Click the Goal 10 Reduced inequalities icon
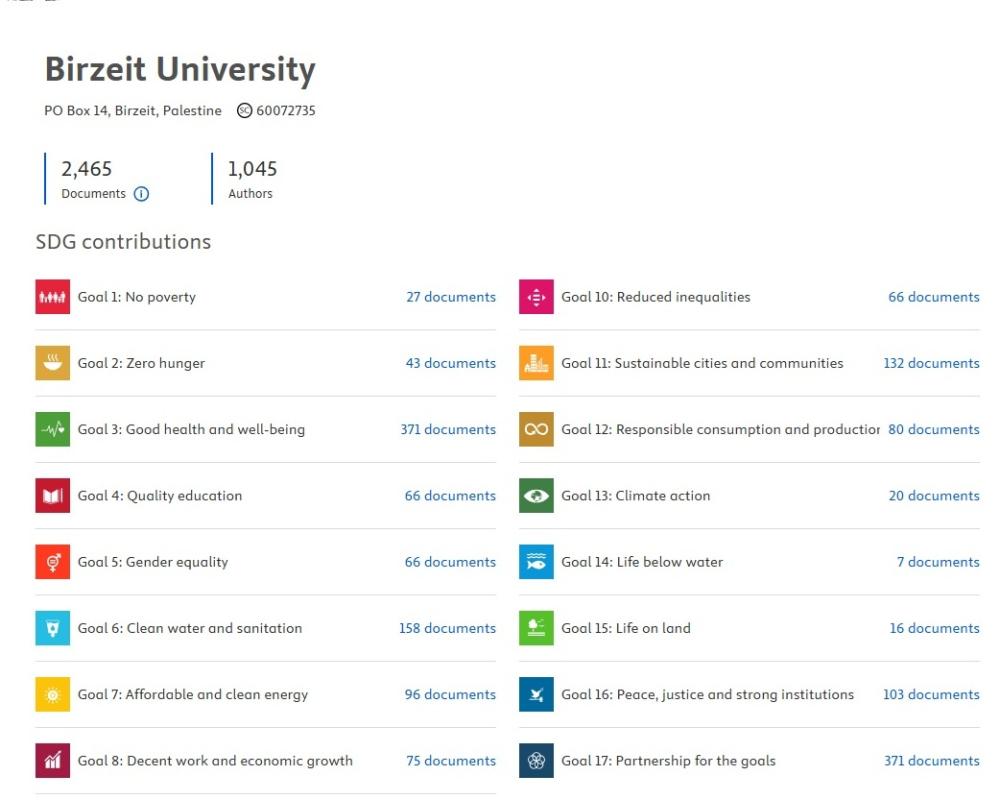1000x800 pixels. click(536, 297)
